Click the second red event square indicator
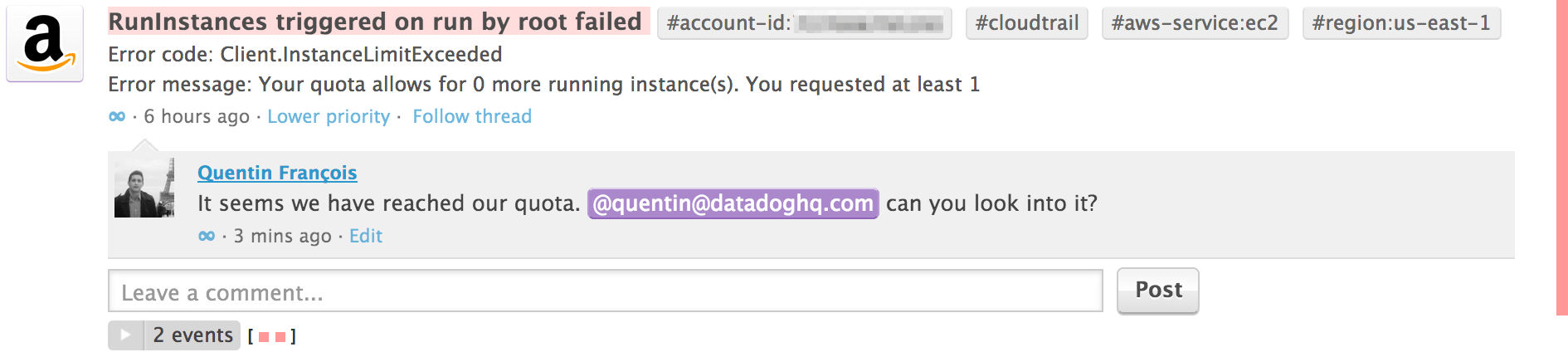1568x357 pixels. 280,337
